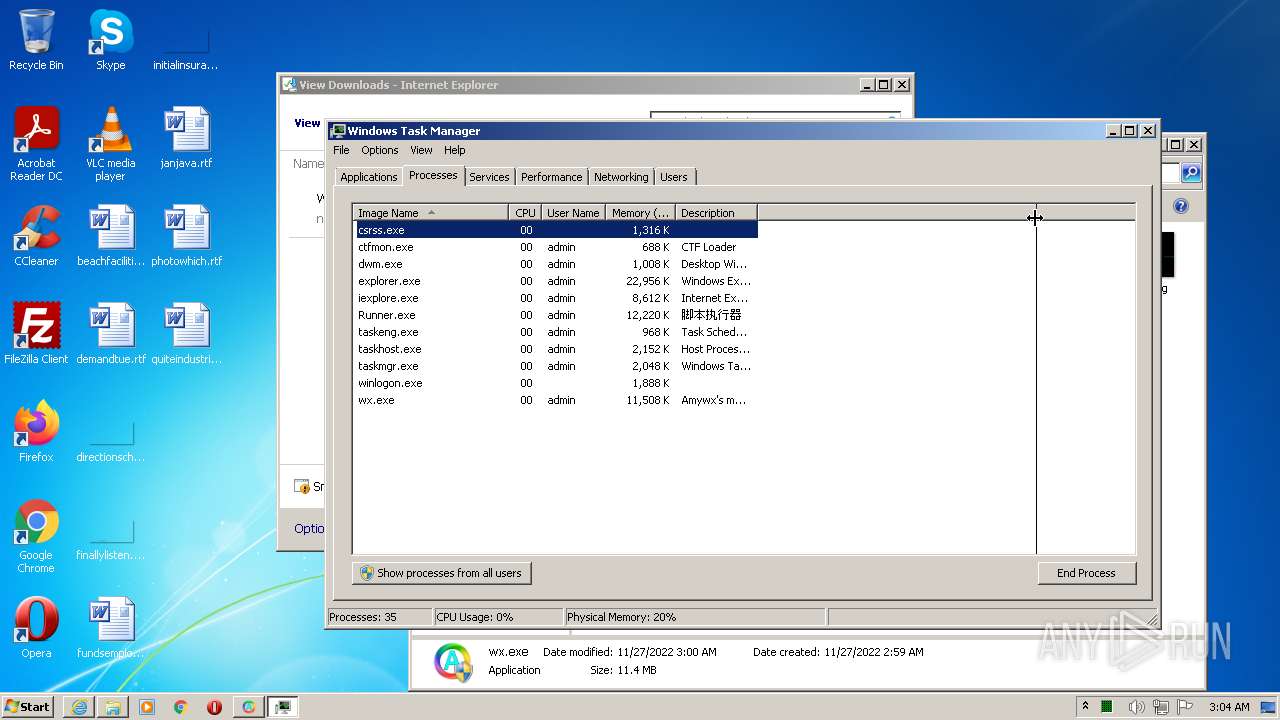Select the iexplore.exe process row
Viewport: 1280px width, 720px height.
[x=555, y=298]
